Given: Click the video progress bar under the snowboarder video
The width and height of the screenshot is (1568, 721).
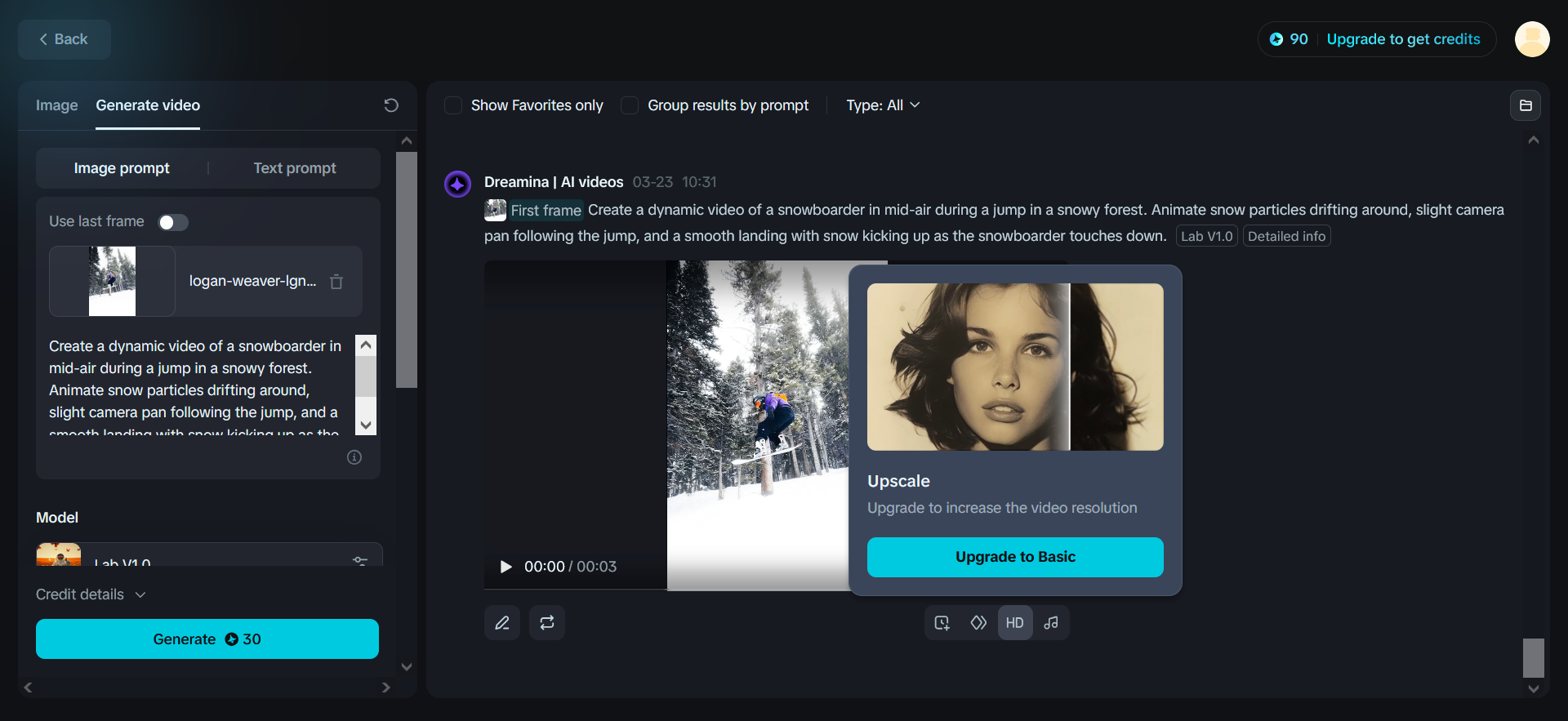Looking at the screenshot, I should pos(666,589).
